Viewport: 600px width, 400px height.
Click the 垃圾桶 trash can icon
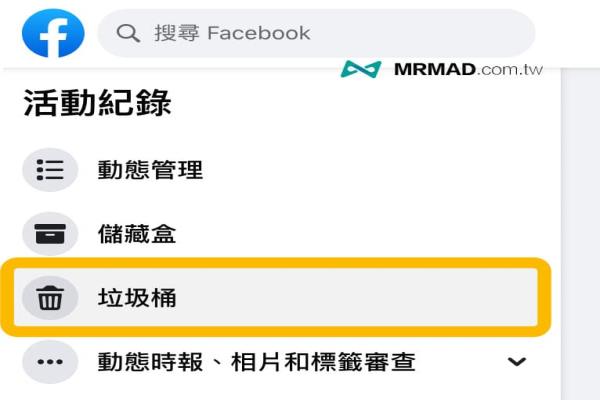coord(50,297)
